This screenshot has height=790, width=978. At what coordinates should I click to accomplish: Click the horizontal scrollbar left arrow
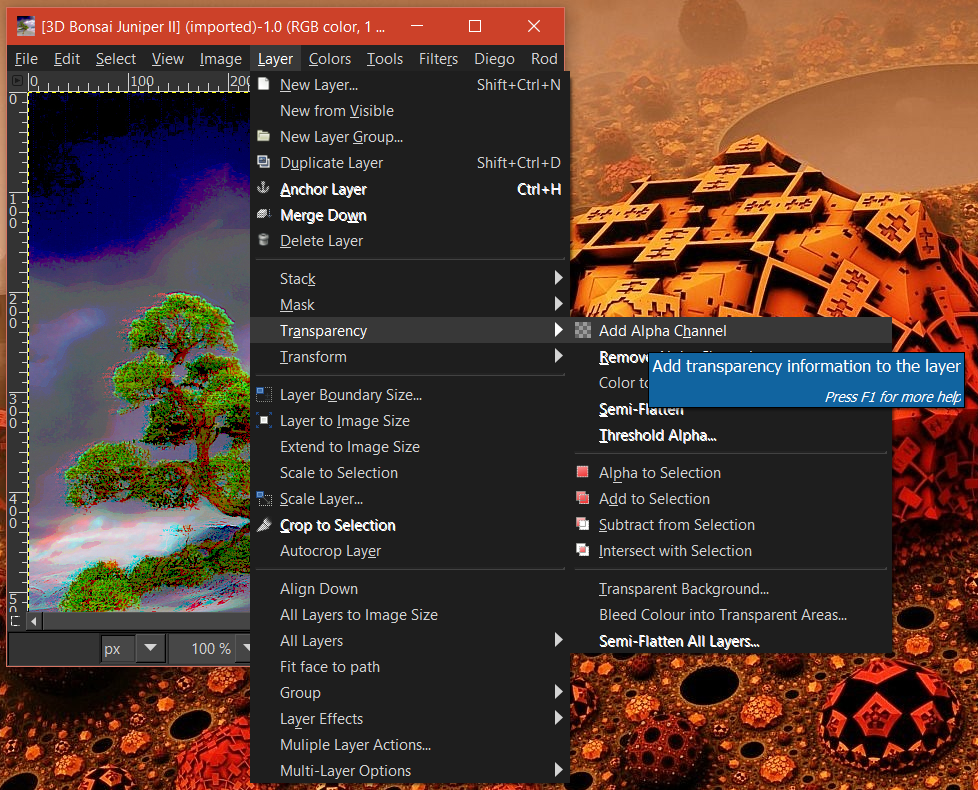click(x=34, y=621)
